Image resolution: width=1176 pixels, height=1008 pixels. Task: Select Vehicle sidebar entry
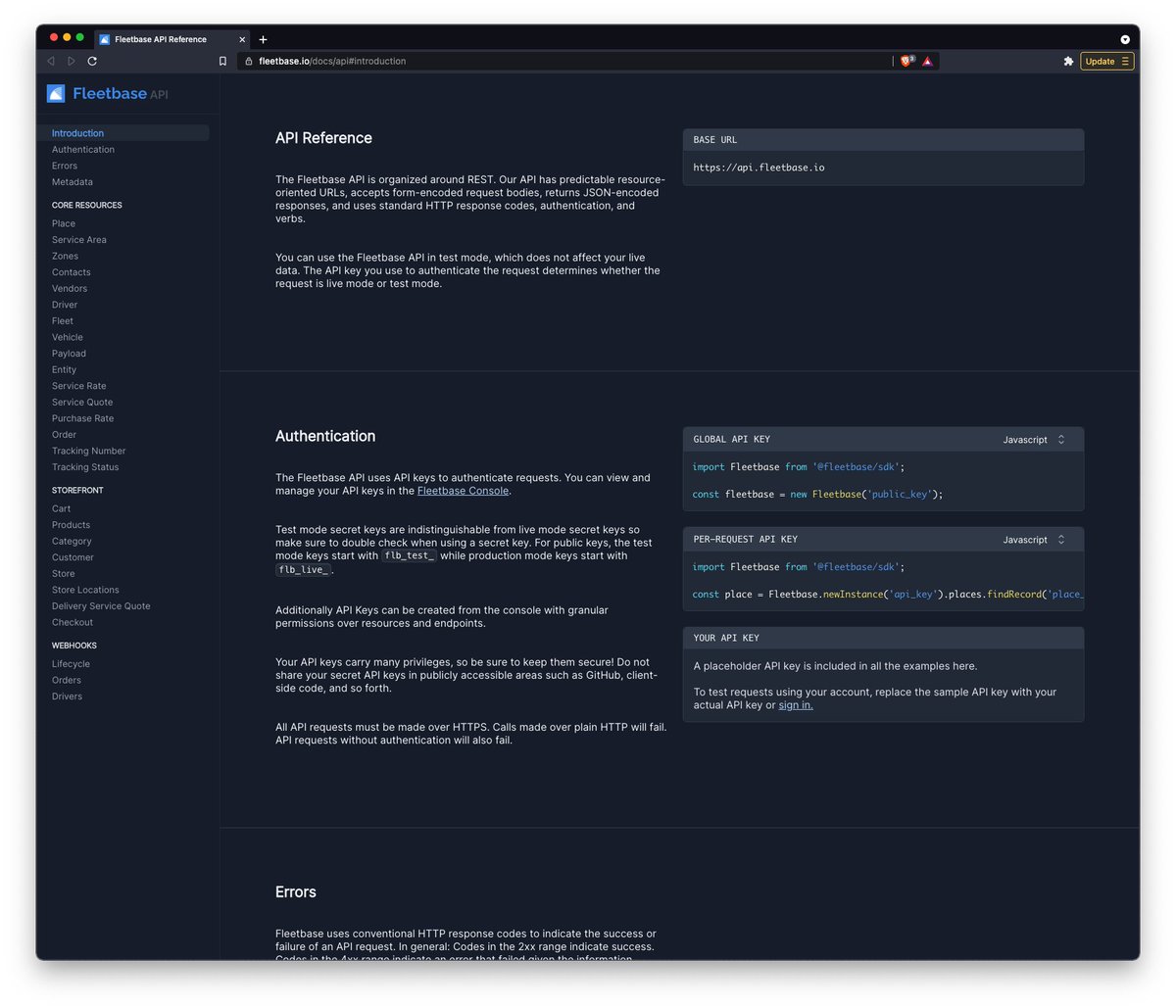pyautogui.click(x=68, y=337)
